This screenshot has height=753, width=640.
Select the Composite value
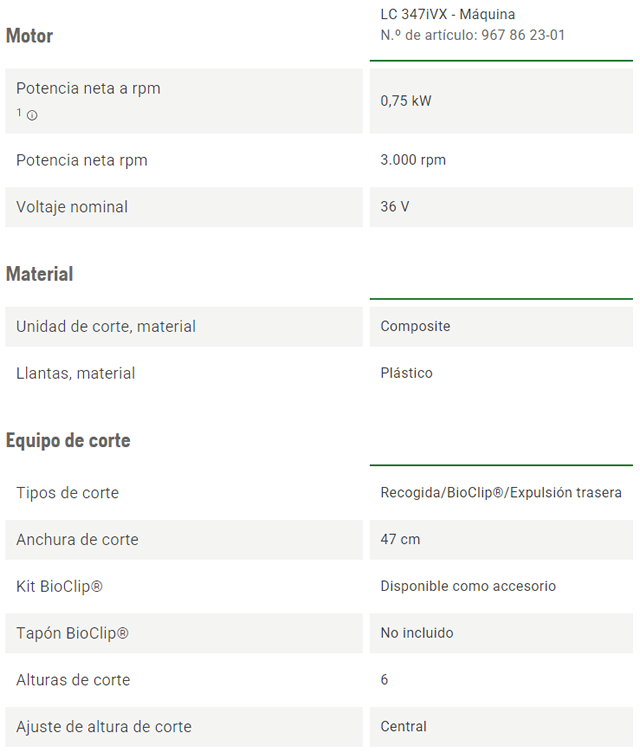tap(415, 326)
